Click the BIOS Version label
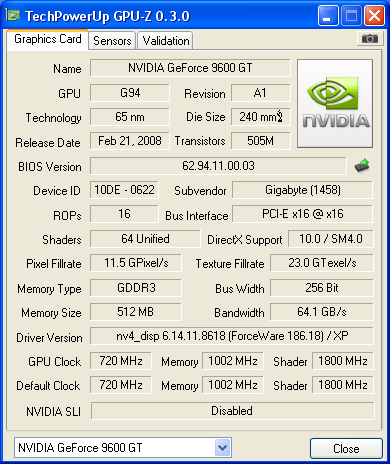This screenshot has width=390, height=464. coord(50,166)
